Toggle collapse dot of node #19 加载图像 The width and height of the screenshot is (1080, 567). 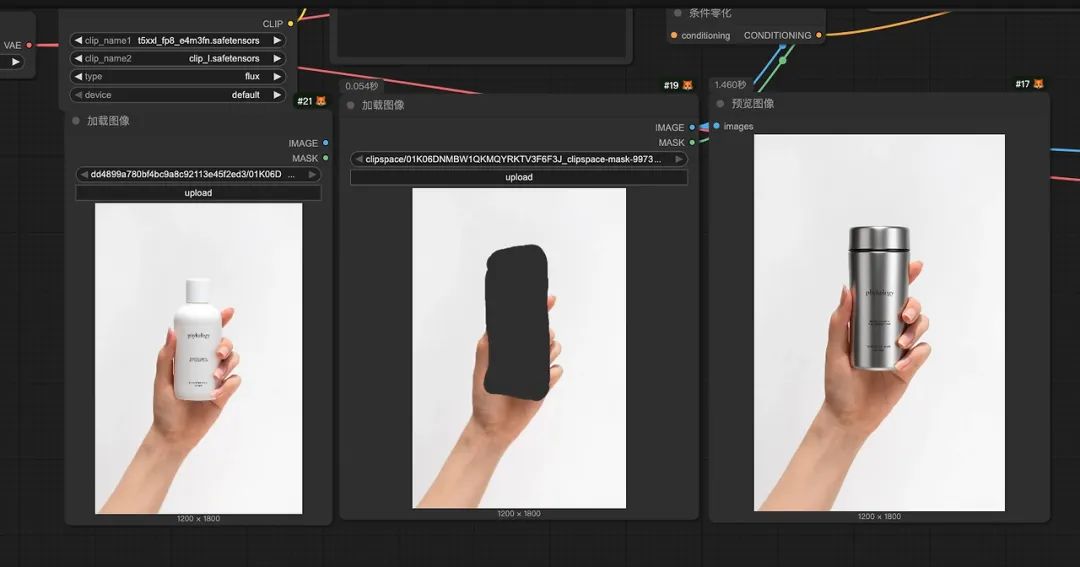[351, 105]
